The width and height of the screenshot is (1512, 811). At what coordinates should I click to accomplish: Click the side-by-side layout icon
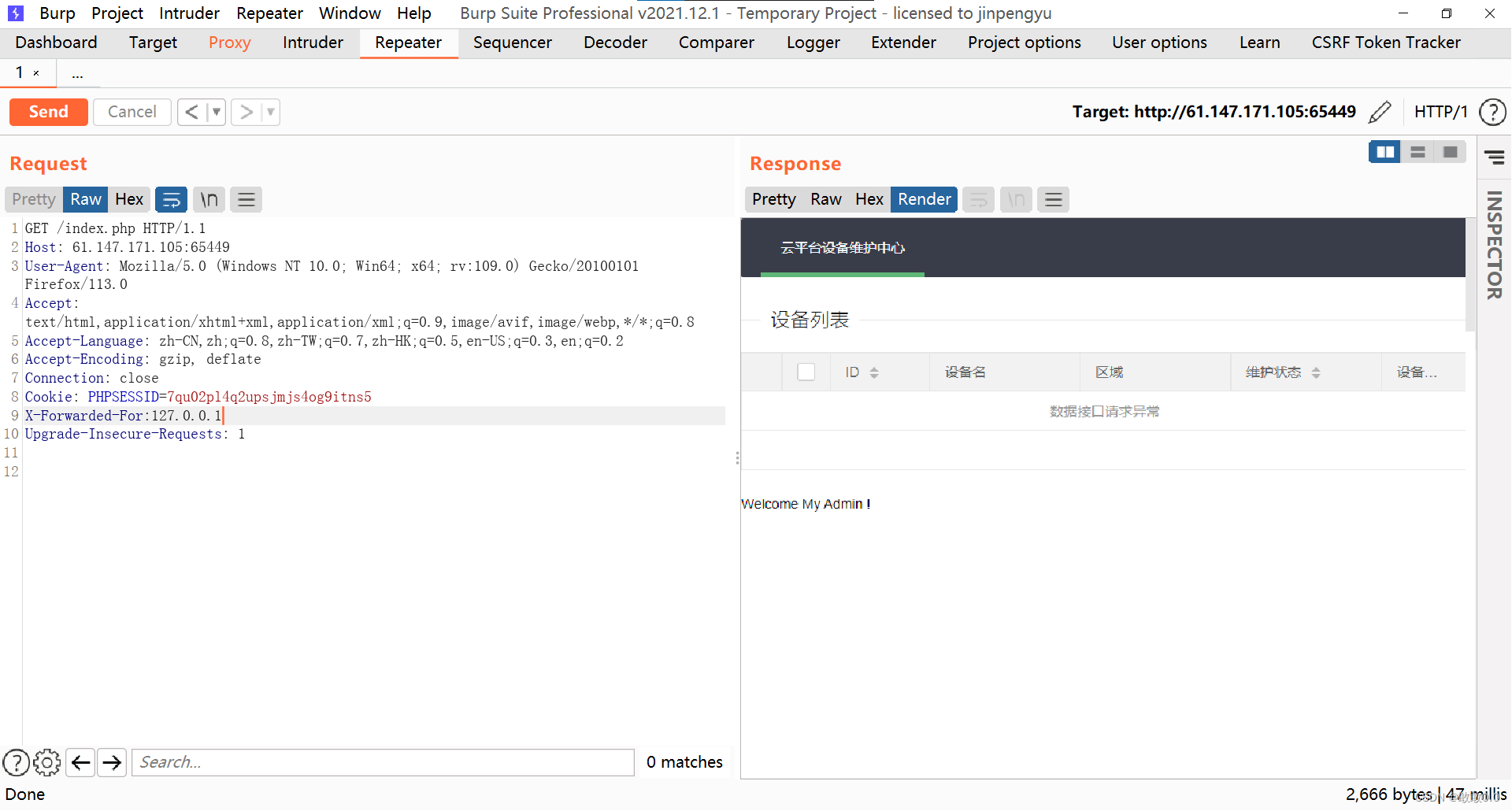tap(1384, 151)
